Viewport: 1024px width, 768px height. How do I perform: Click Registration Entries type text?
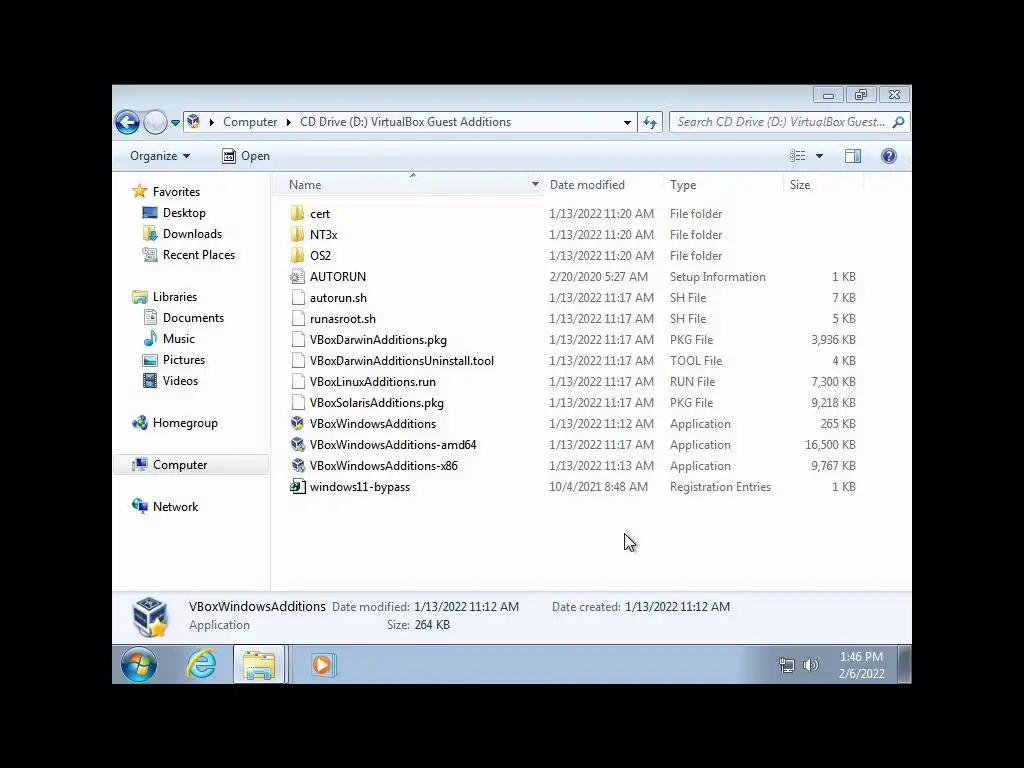coord(720,487)
